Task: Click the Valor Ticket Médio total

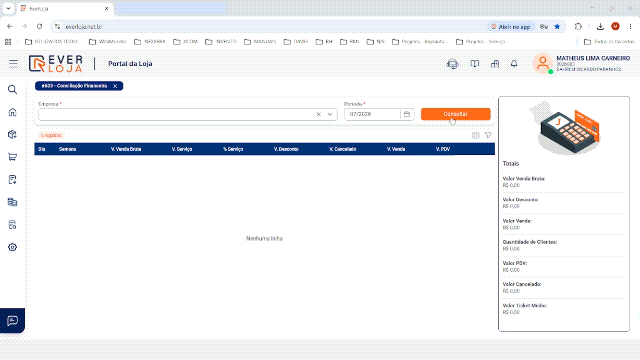Action: coord(524,309)
